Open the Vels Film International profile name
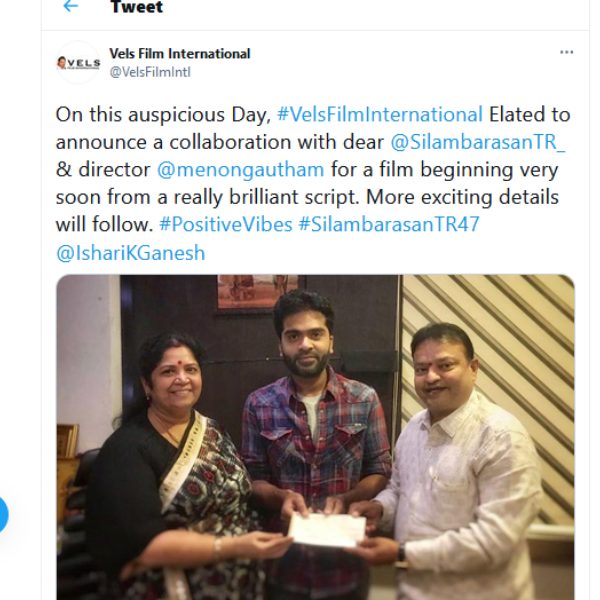 pyautogui.click(x=179, y=53)
